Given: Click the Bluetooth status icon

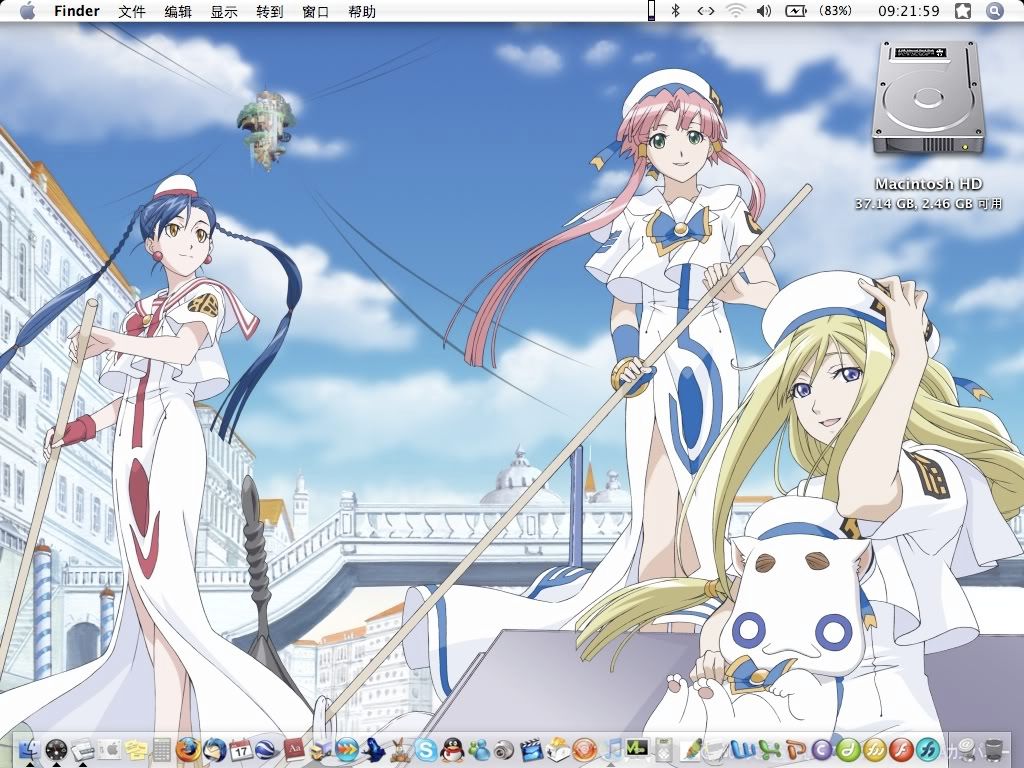Looking at the screenshot, I should (x=676, y=10).
